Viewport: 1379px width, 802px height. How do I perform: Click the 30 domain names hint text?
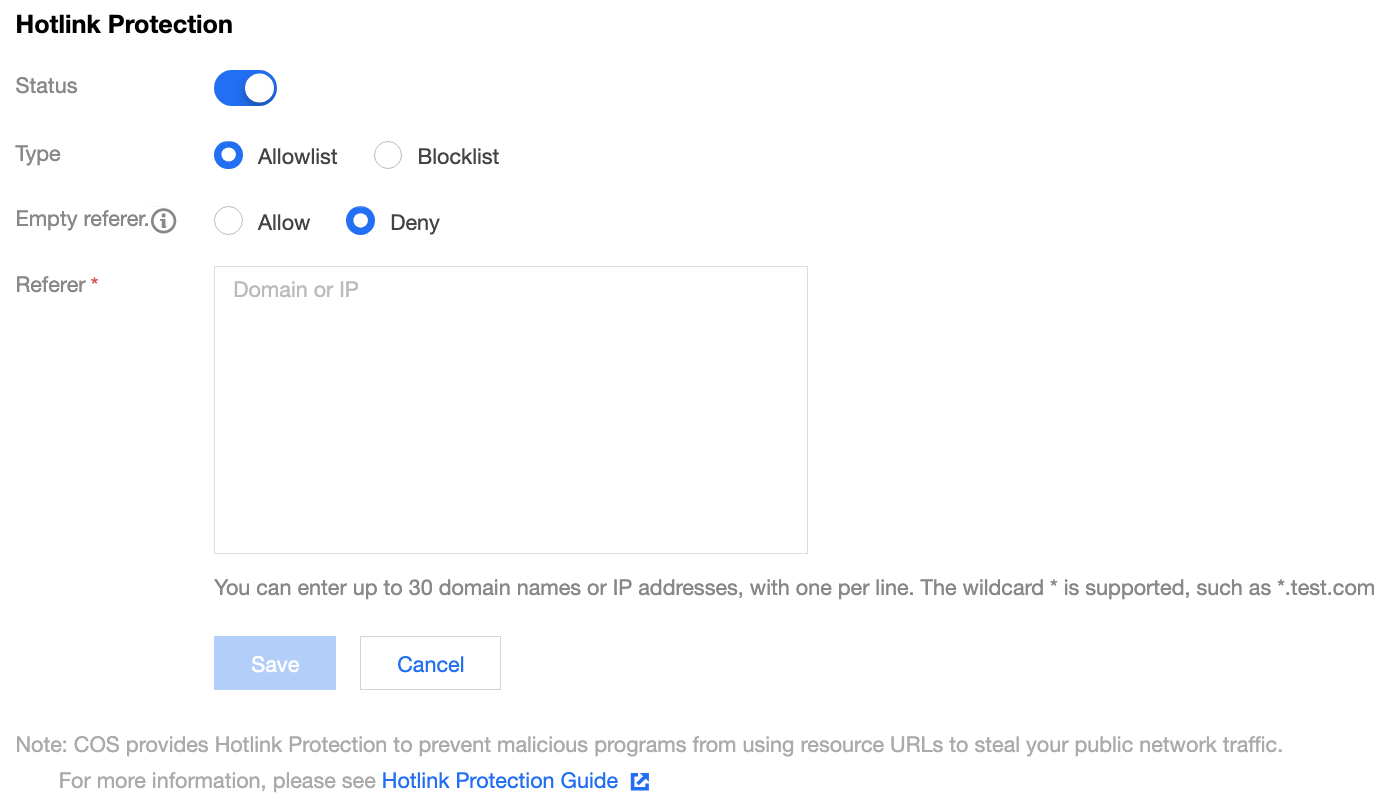click(x=794, y=588)
